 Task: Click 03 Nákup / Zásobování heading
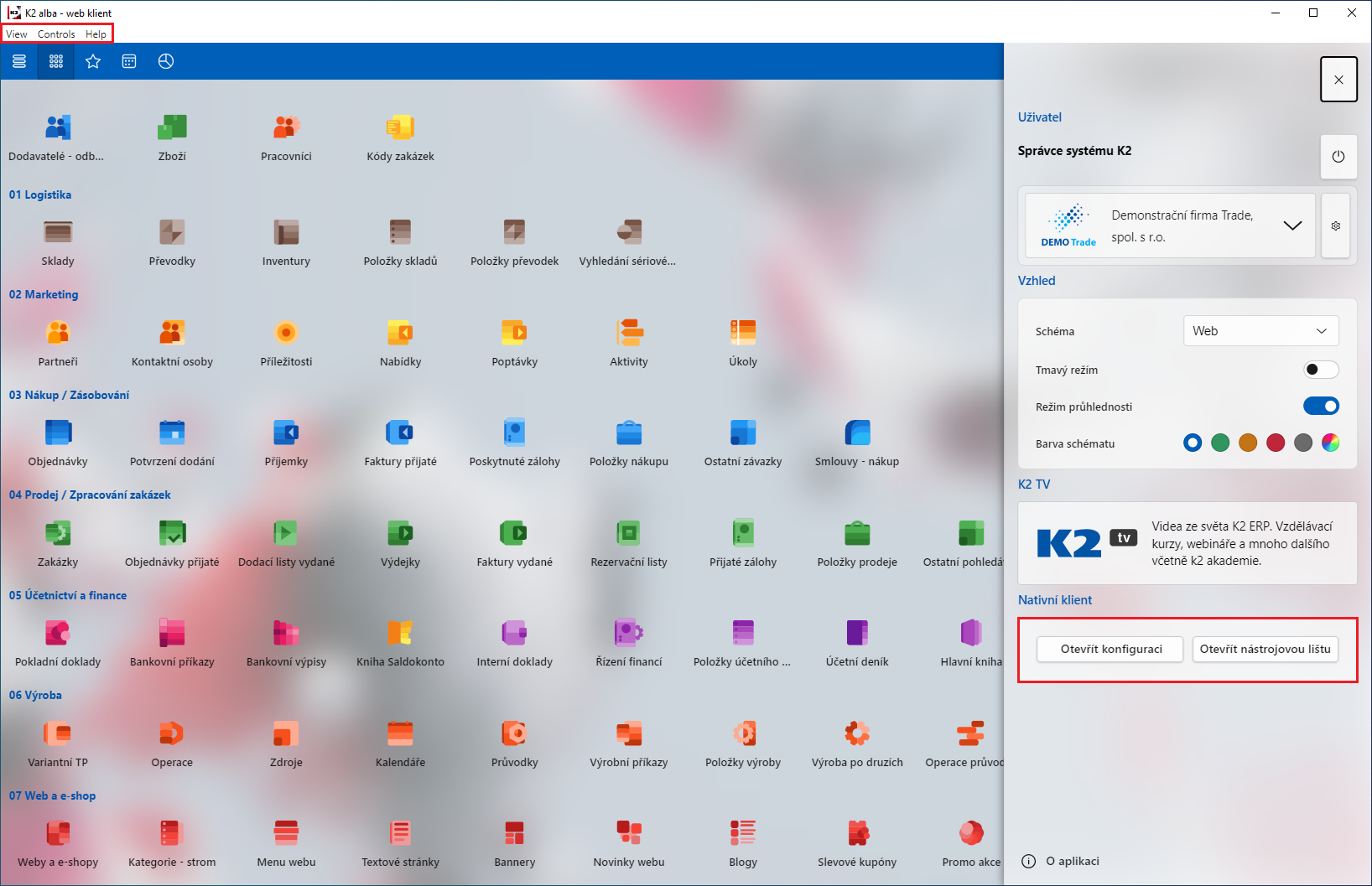pos(69,395)
